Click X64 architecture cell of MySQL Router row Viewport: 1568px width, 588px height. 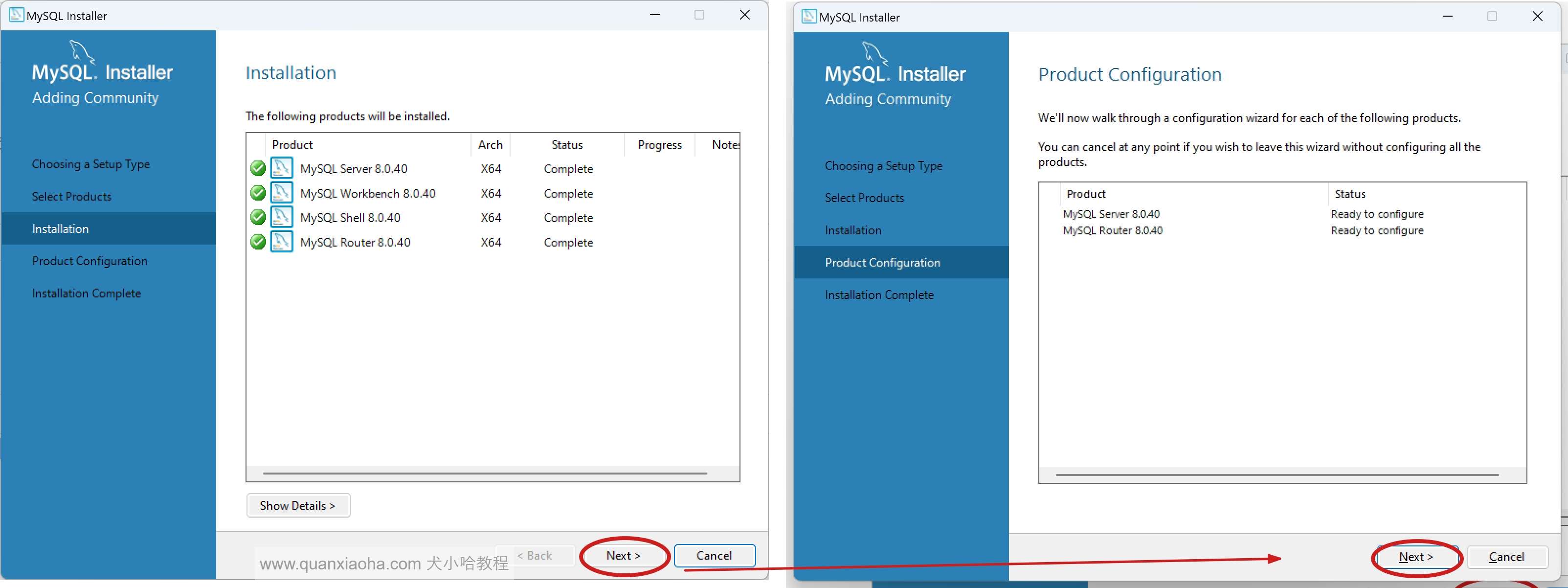pos(491,242)
